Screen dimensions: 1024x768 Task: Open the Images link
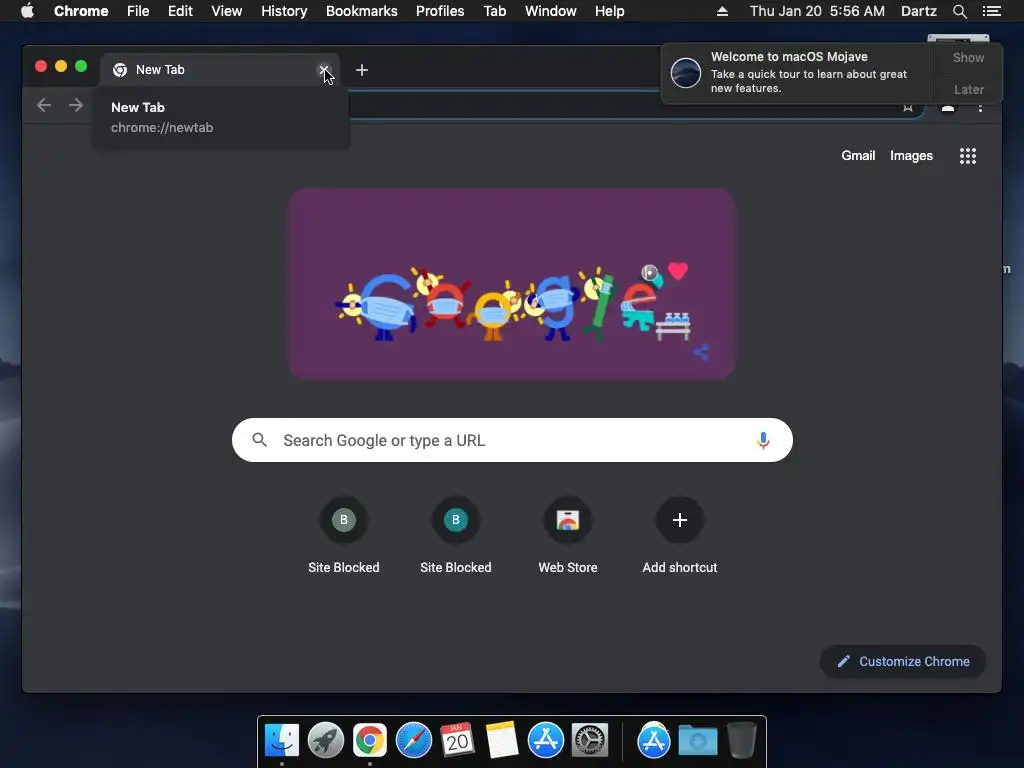click(x=911, y=155)
